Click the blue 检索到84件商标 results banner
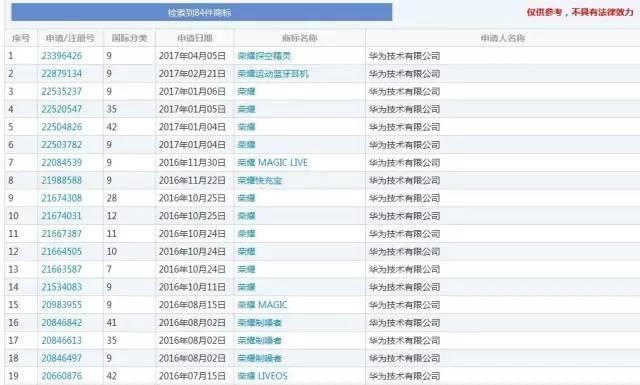 (202, 12)
